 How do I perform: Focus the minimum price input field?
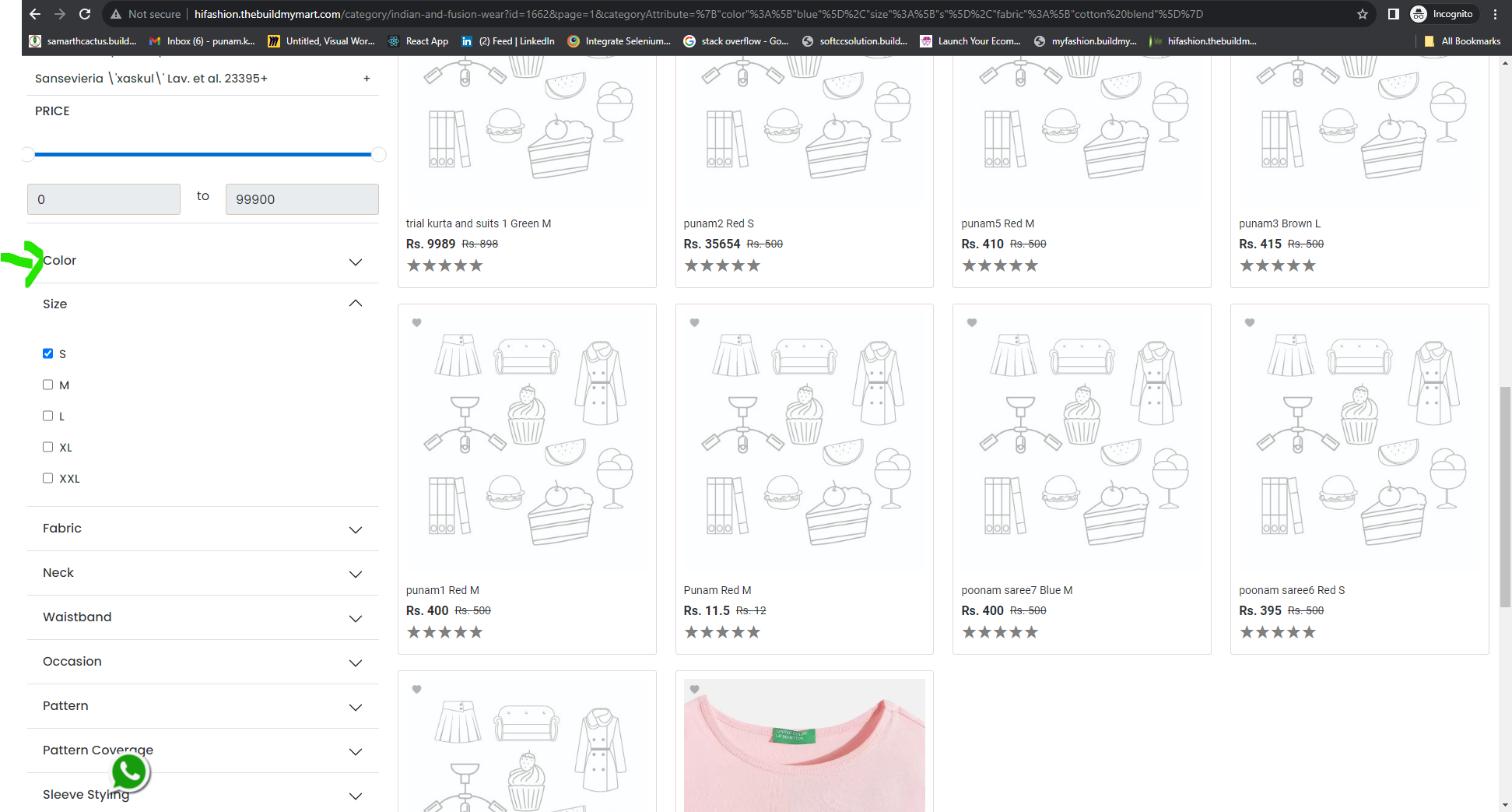[x=103, y=199]
